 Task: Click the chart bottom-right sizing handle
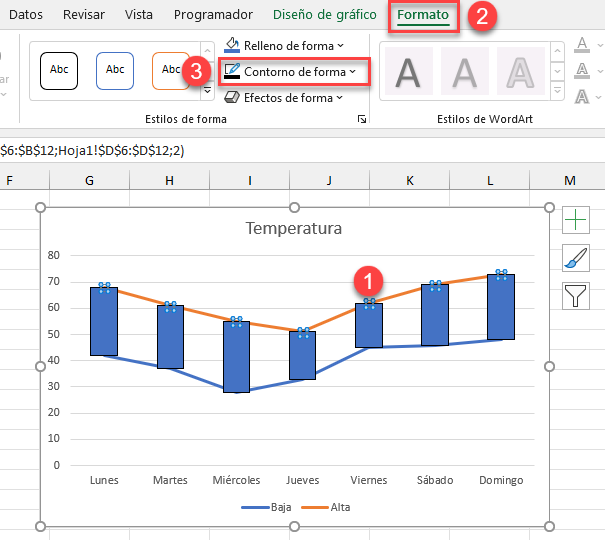click(549, 526)
